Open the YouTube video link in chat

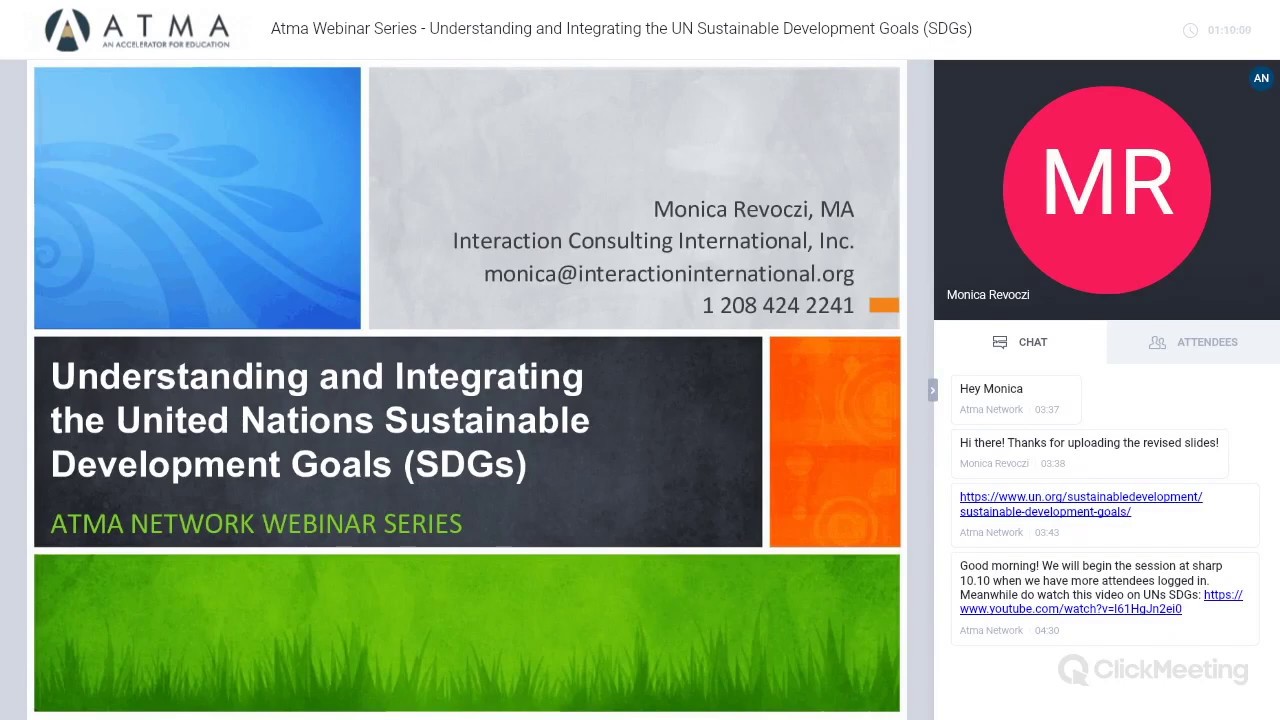[x=1101, y=601]
